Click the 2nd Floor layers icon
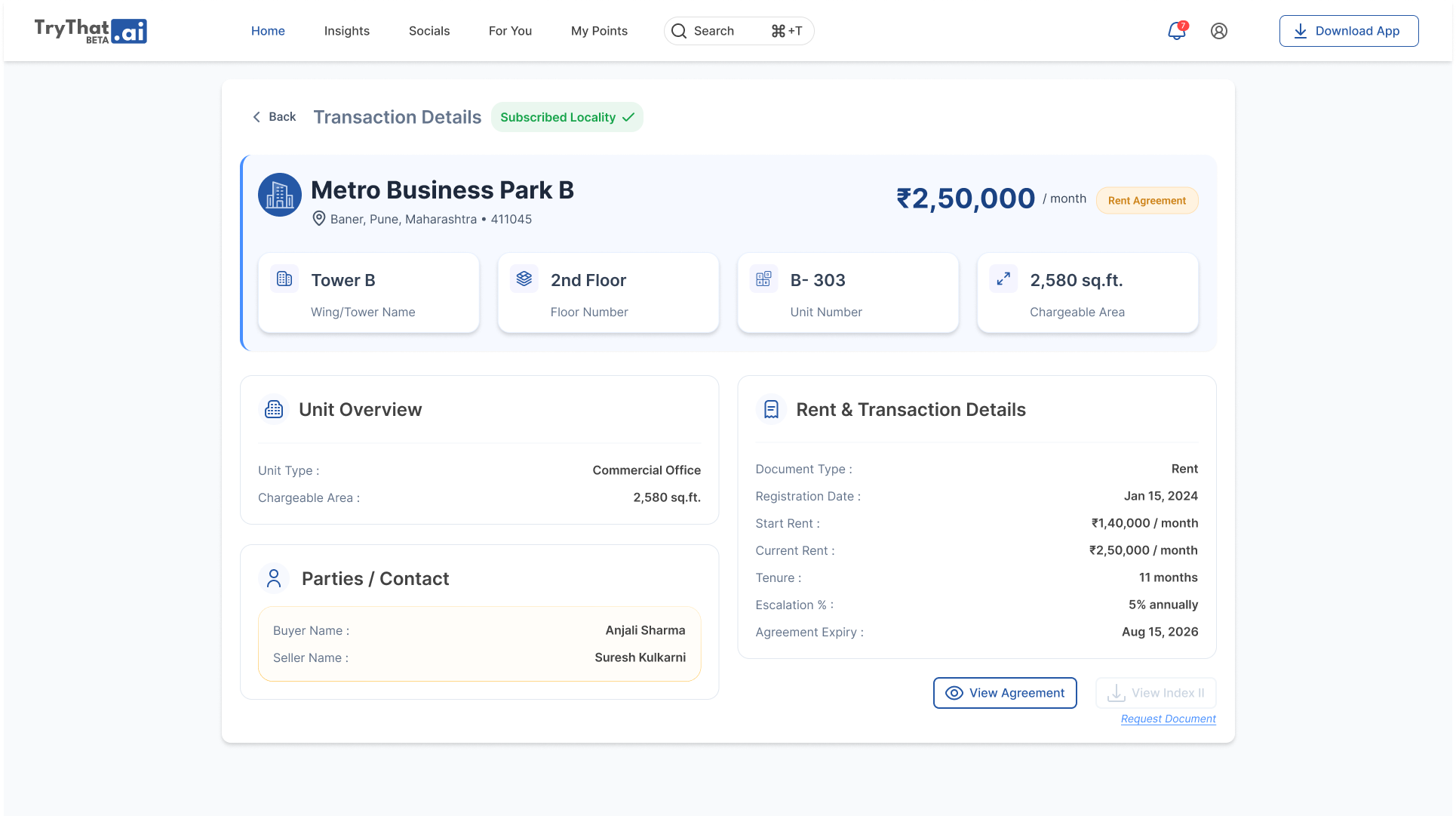The width and height of the screenshot is (1456, 816). pos(524,279)
